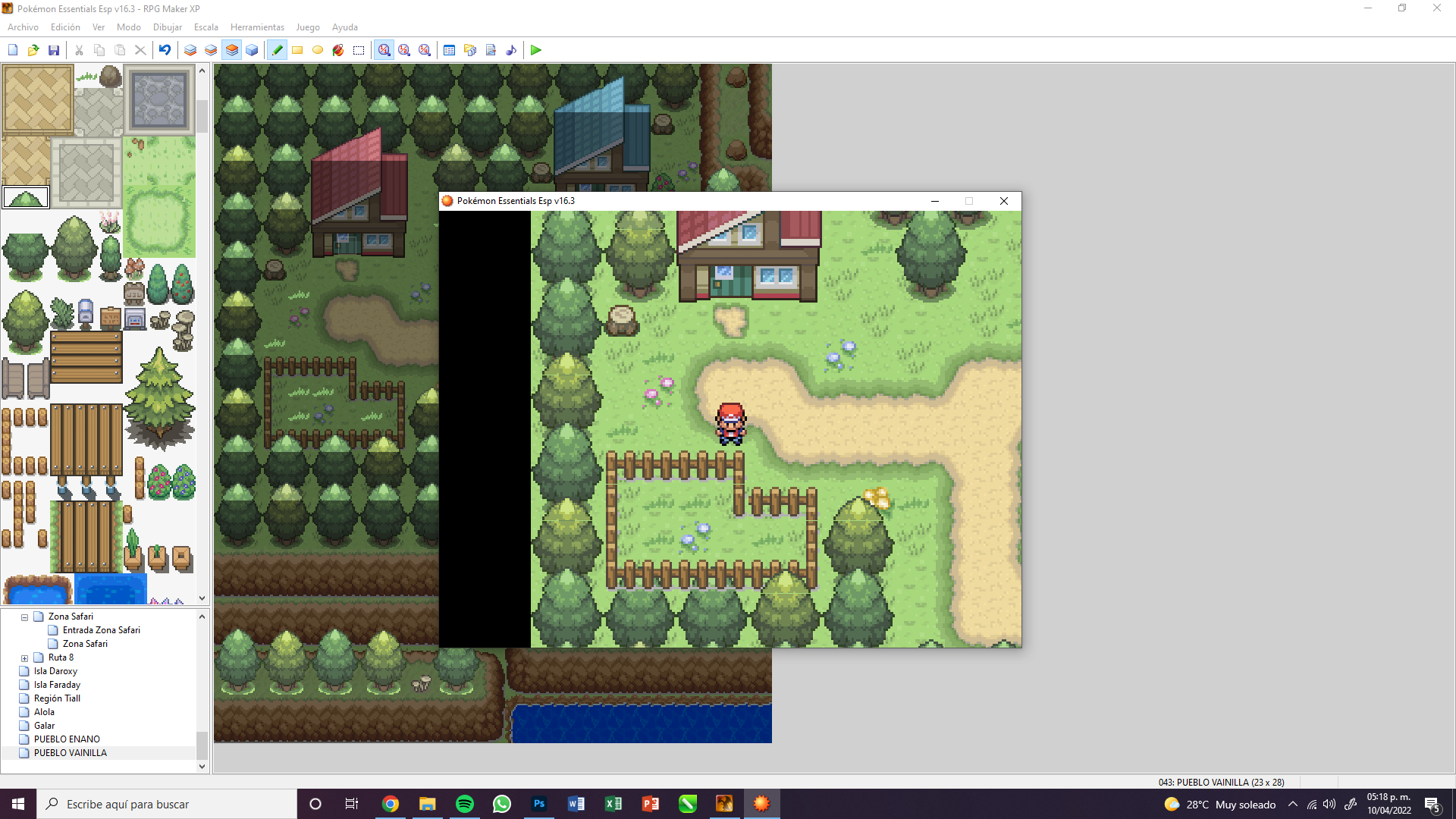
Task: Open the Dibujar menu
Action: coord(167,27)
